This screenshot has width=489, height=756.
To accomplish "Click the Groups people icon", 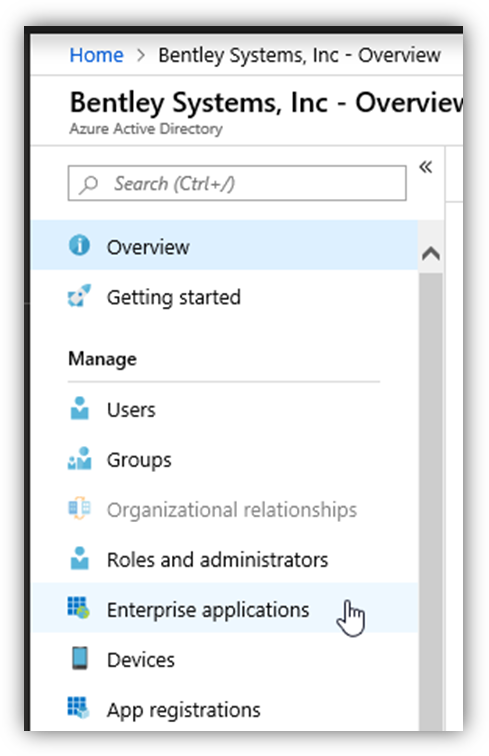I will click(79, 459).
